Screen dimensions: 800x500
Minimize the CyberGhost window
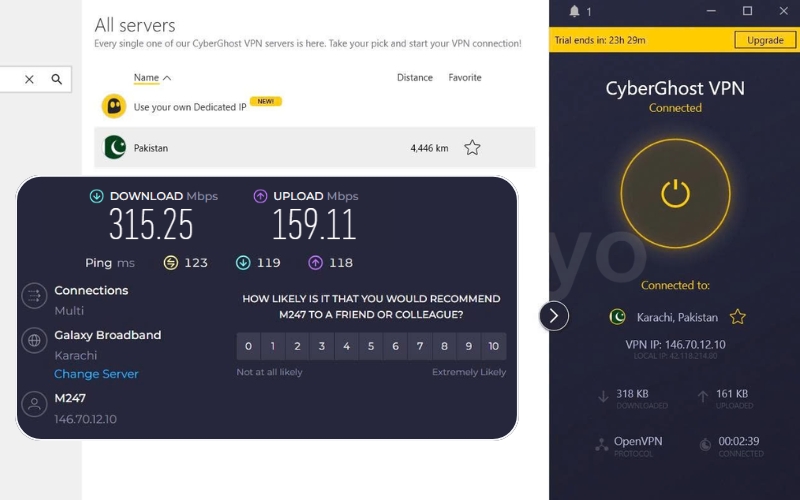(711, 11)
